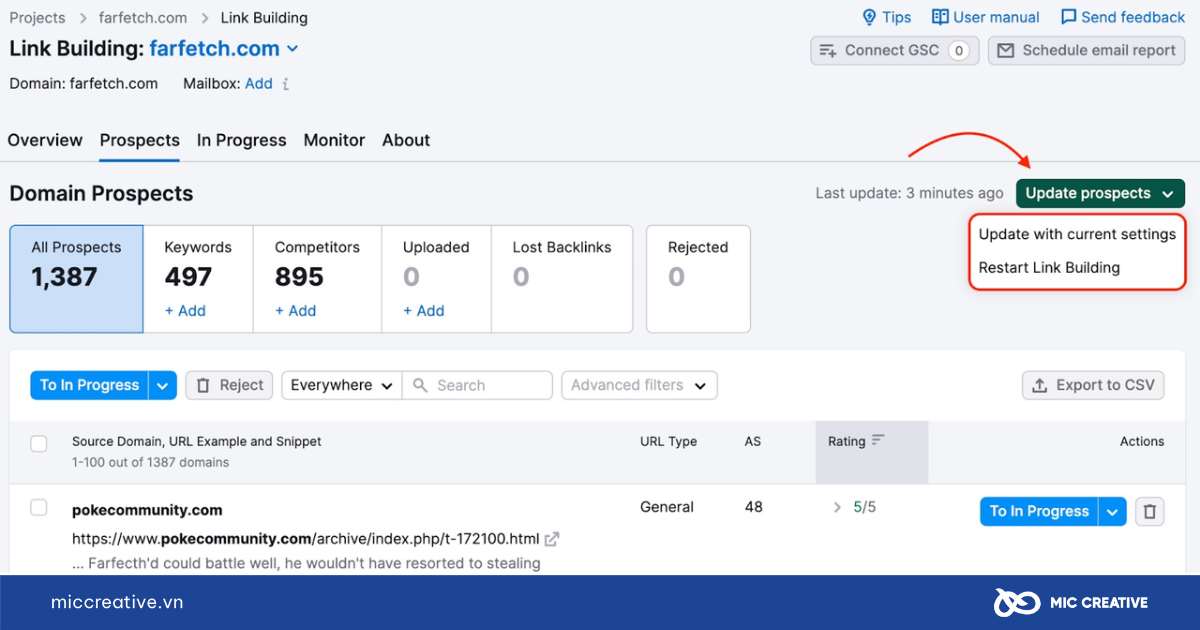
Task: Open pokecommunity.com row To In Progress arrow
Action: point(1113,511)
